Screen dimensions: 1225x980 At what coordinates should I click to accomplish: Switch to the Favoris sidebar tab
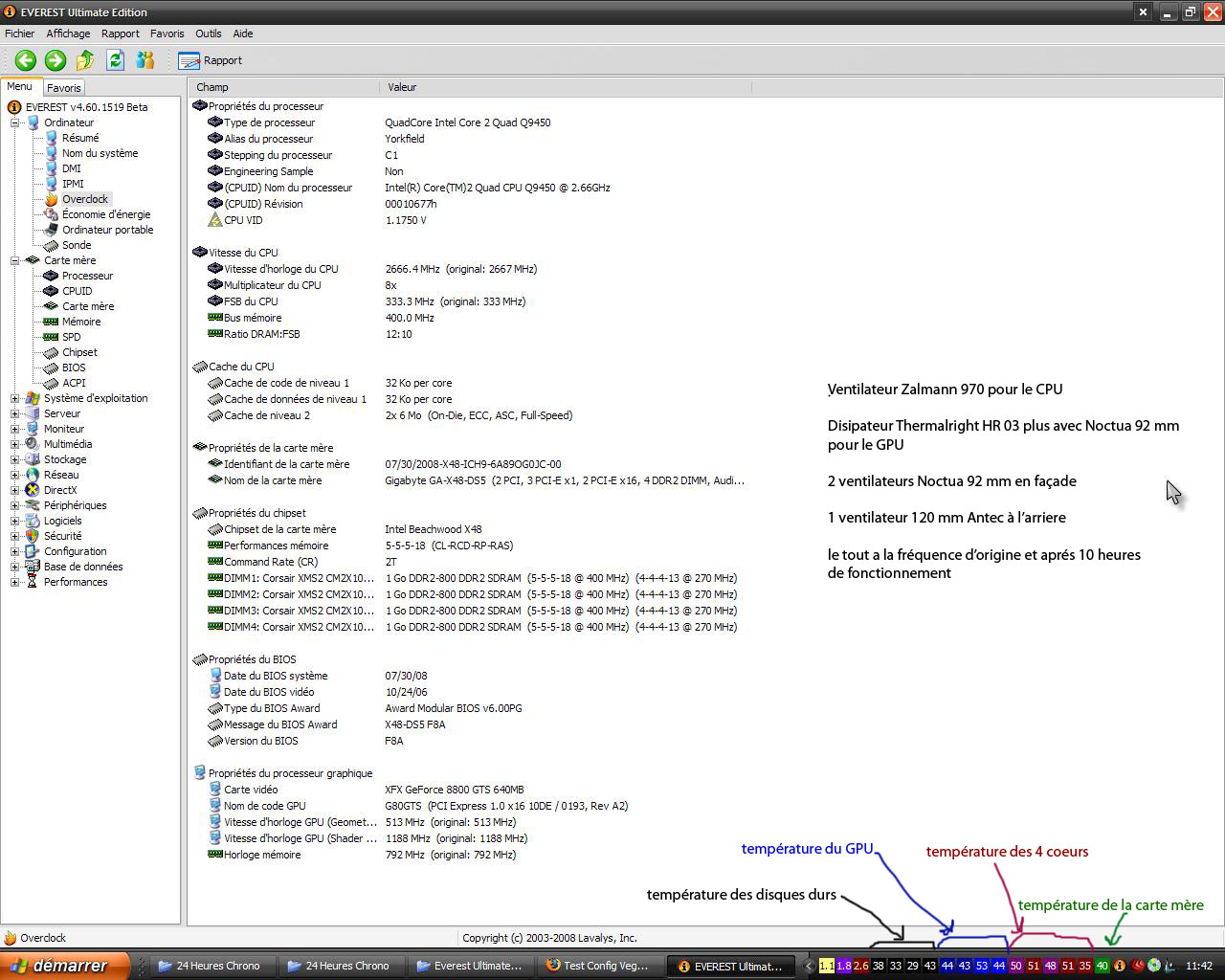[x=64, y=87]
